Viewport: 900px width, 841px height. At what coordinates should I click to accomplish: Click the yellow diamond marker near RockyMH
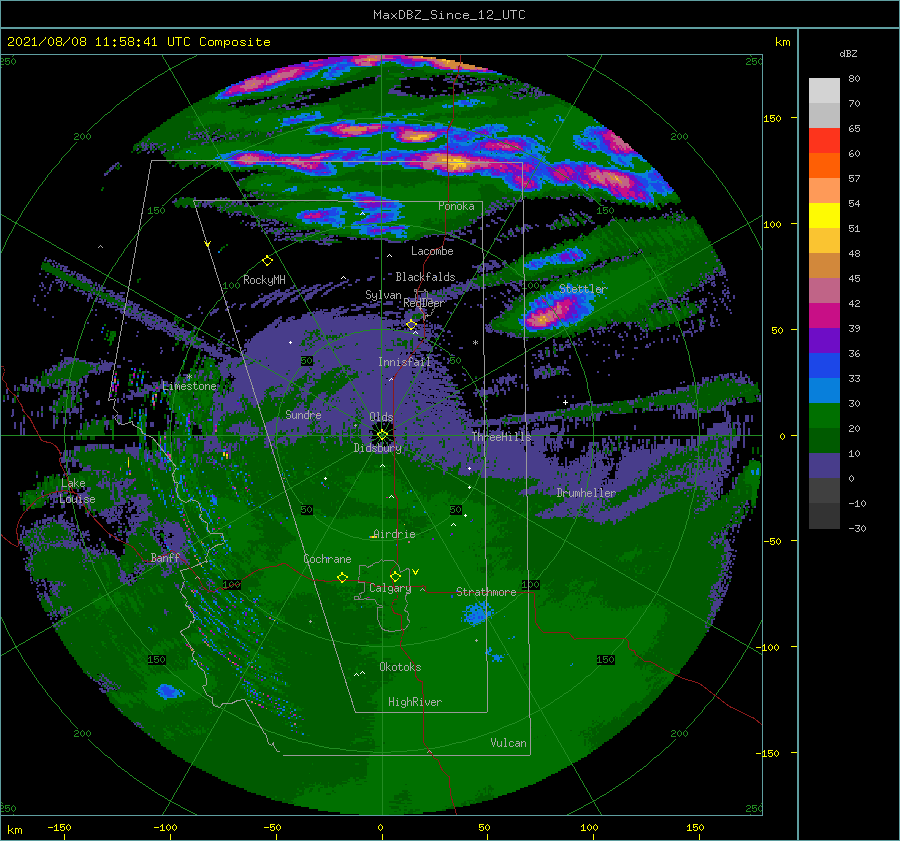click(267, 261)
